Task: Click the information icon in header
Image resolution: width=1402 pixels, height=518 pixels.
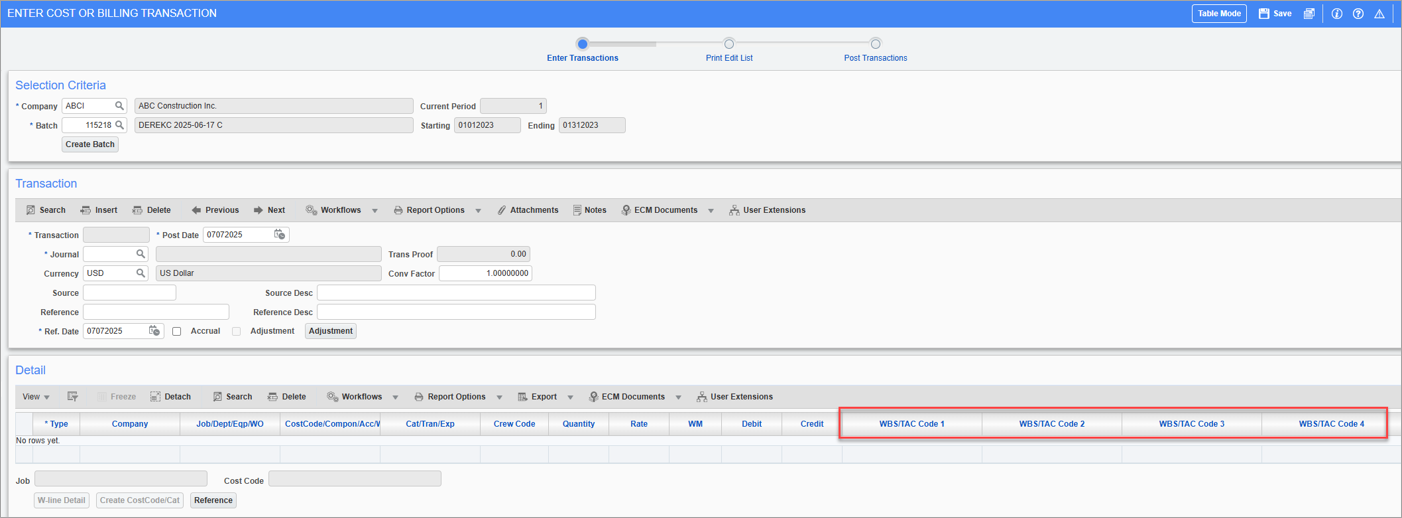Action: (x=1337, y=14)
